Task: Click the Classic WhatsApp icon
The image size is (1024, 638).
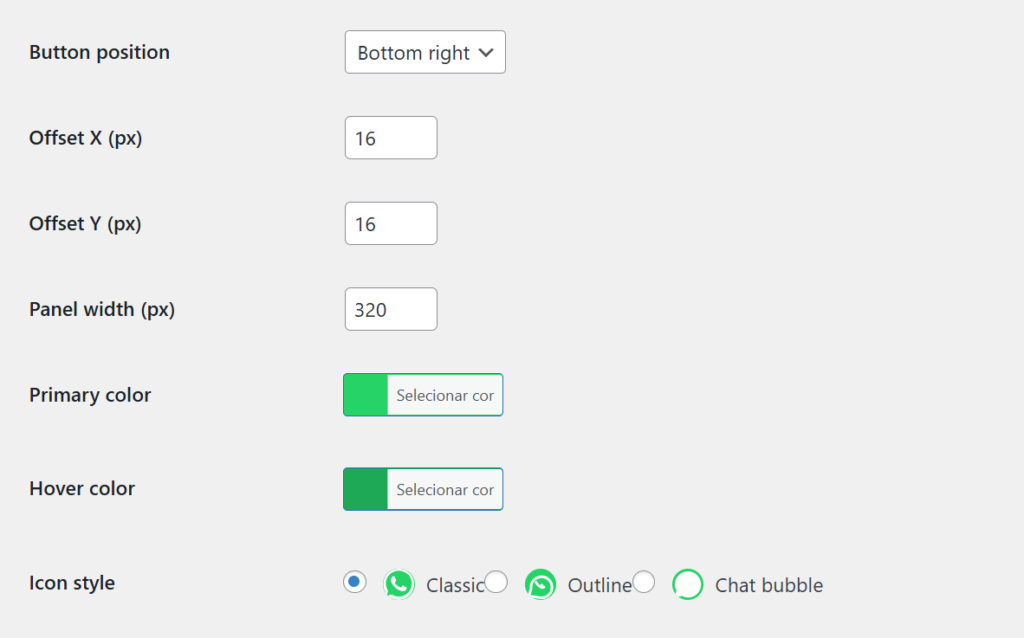Action: (x=399, y=585)
